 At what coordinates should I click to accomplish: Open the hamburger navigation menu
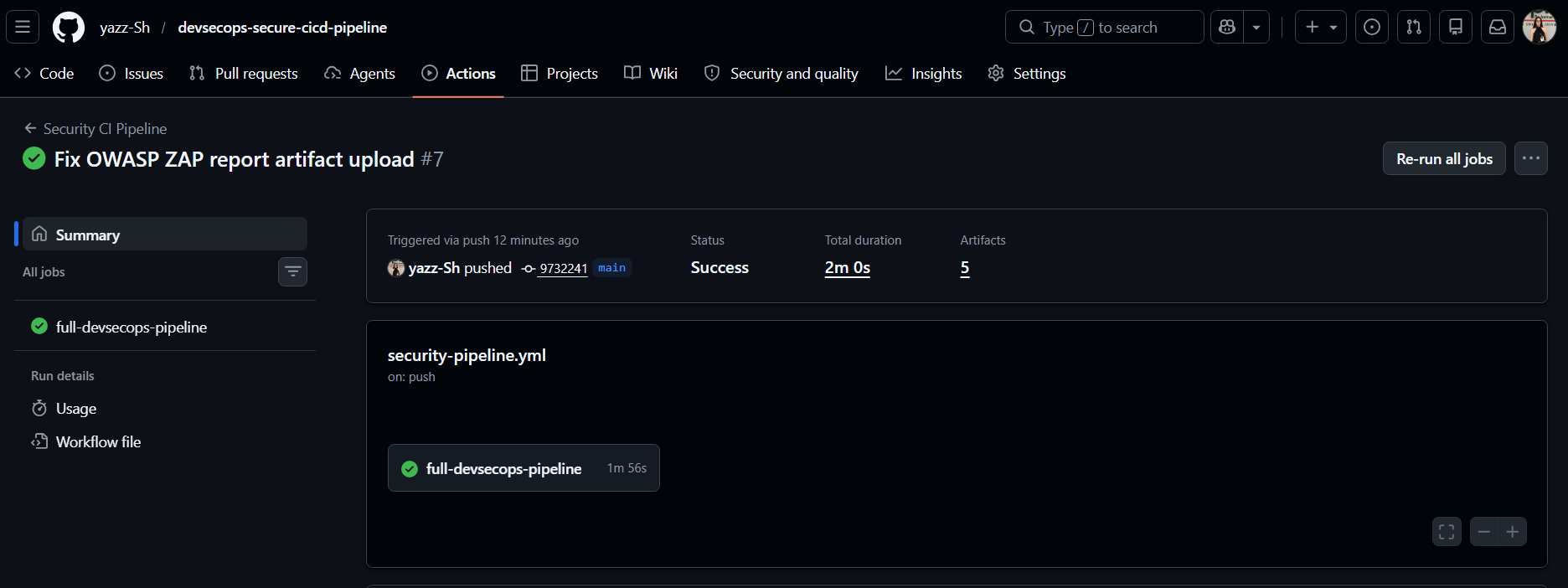tap(23, 27)
